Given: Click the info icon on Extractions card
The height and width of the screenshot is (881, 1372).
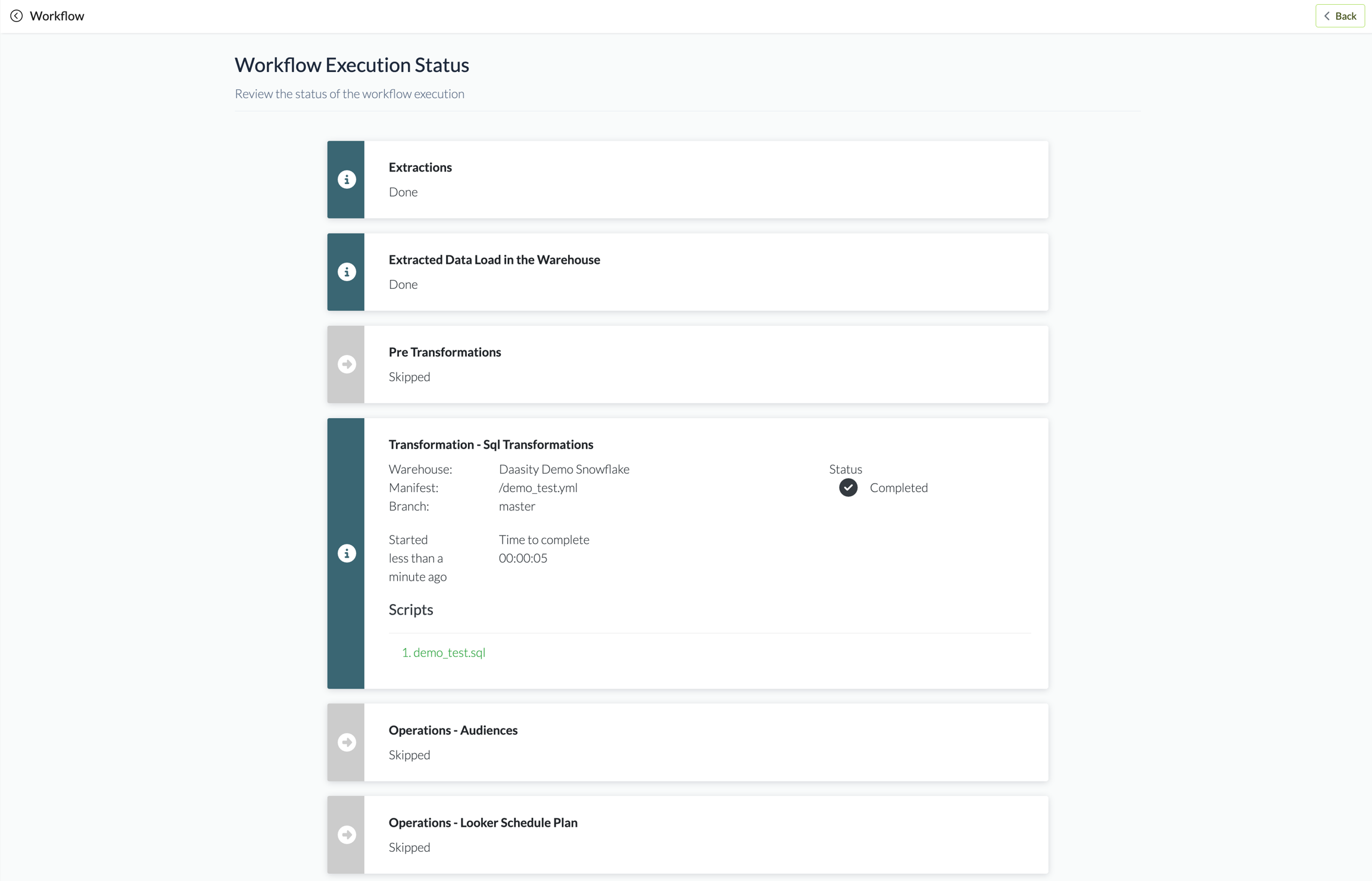Looking at the screenshot, I should pyautogui.click(x=347, y=179).
